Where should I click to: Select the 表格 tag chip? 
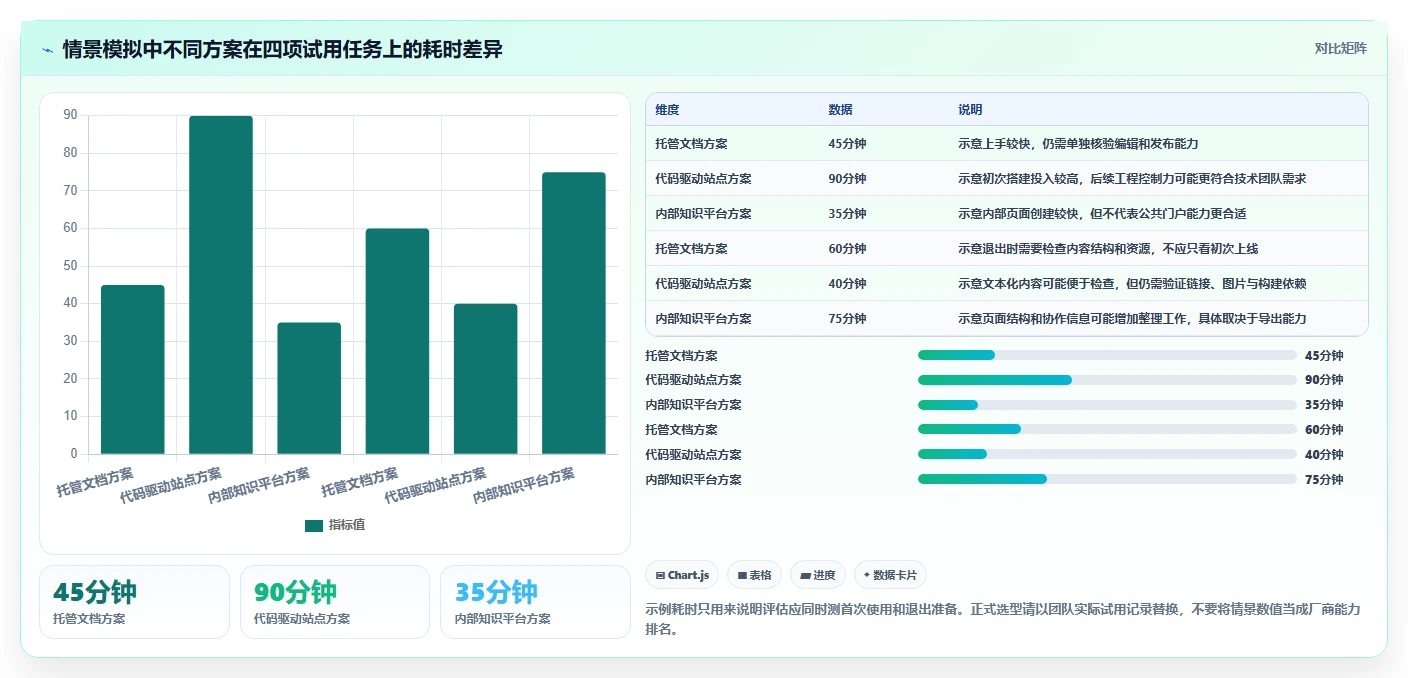point(754,575)
